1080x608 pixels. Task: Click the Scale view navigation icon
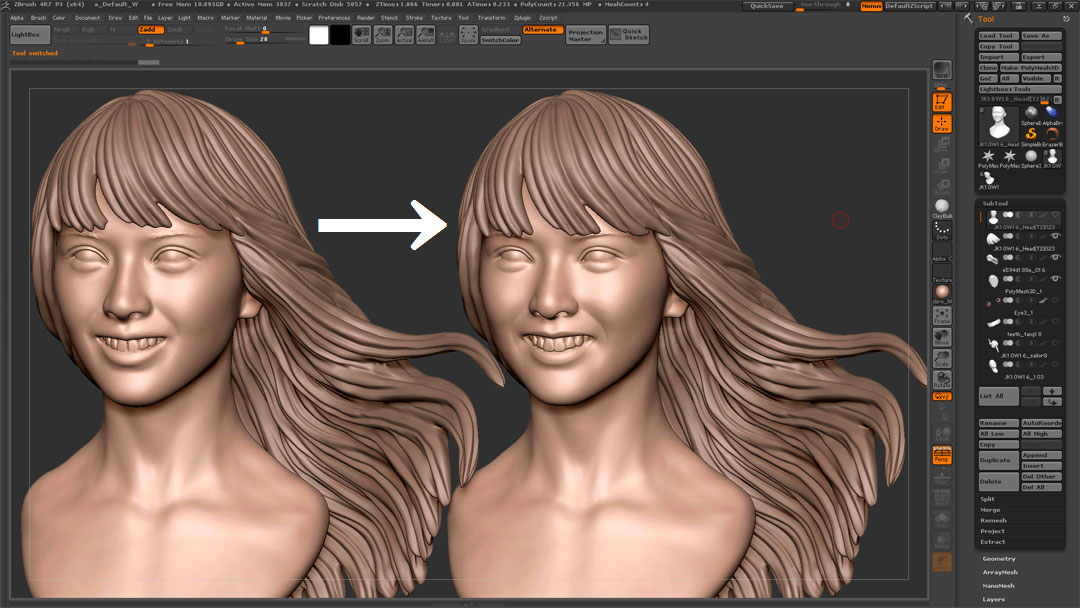coord(942,358)
